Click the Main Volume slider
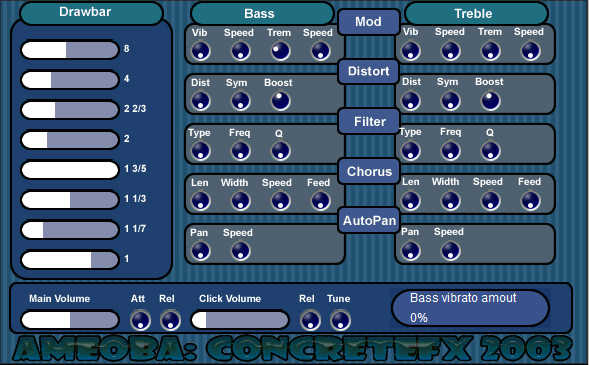The width and height of the screenshot is (589, 365). (x=70, y=320)
